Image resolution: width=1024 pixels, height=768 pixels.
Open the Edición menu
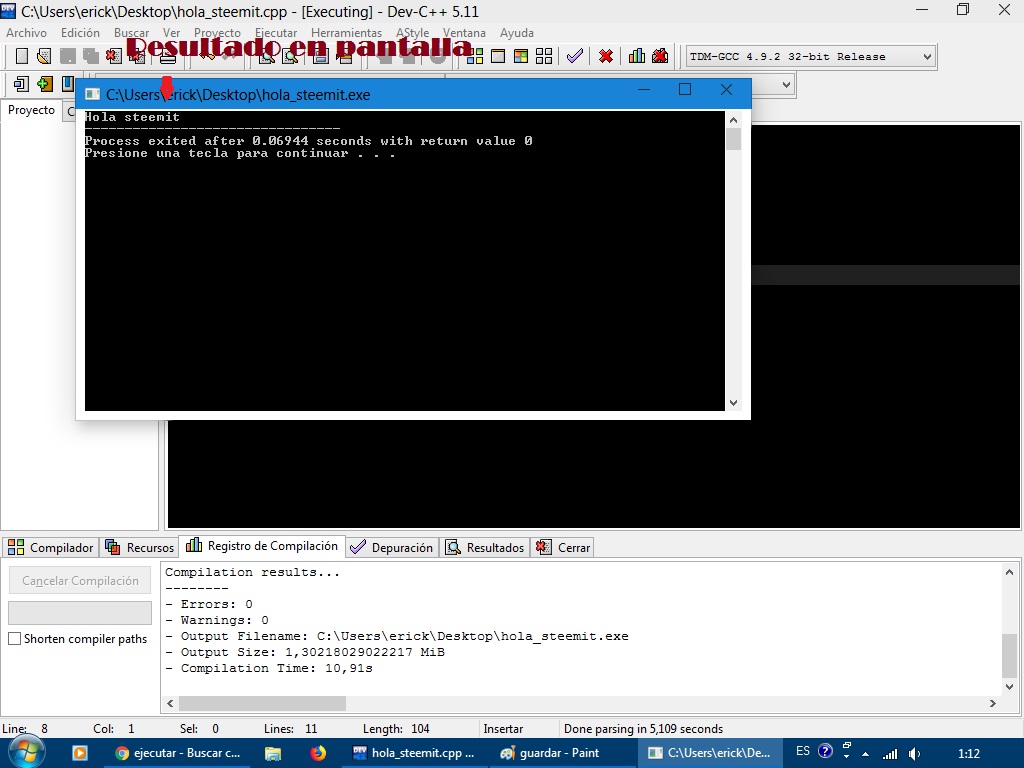click(x=80, y=33)
